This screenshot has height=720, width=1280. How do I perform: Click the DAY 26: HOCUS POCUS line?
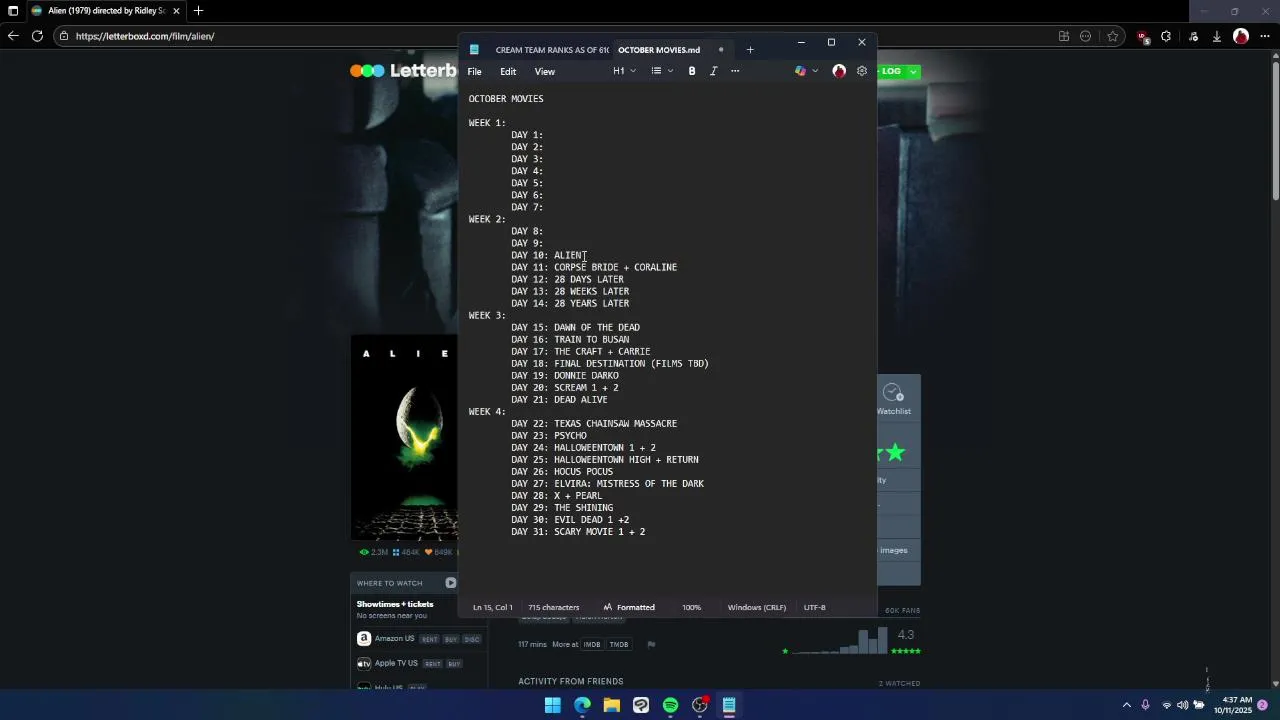tap(562, 471)
